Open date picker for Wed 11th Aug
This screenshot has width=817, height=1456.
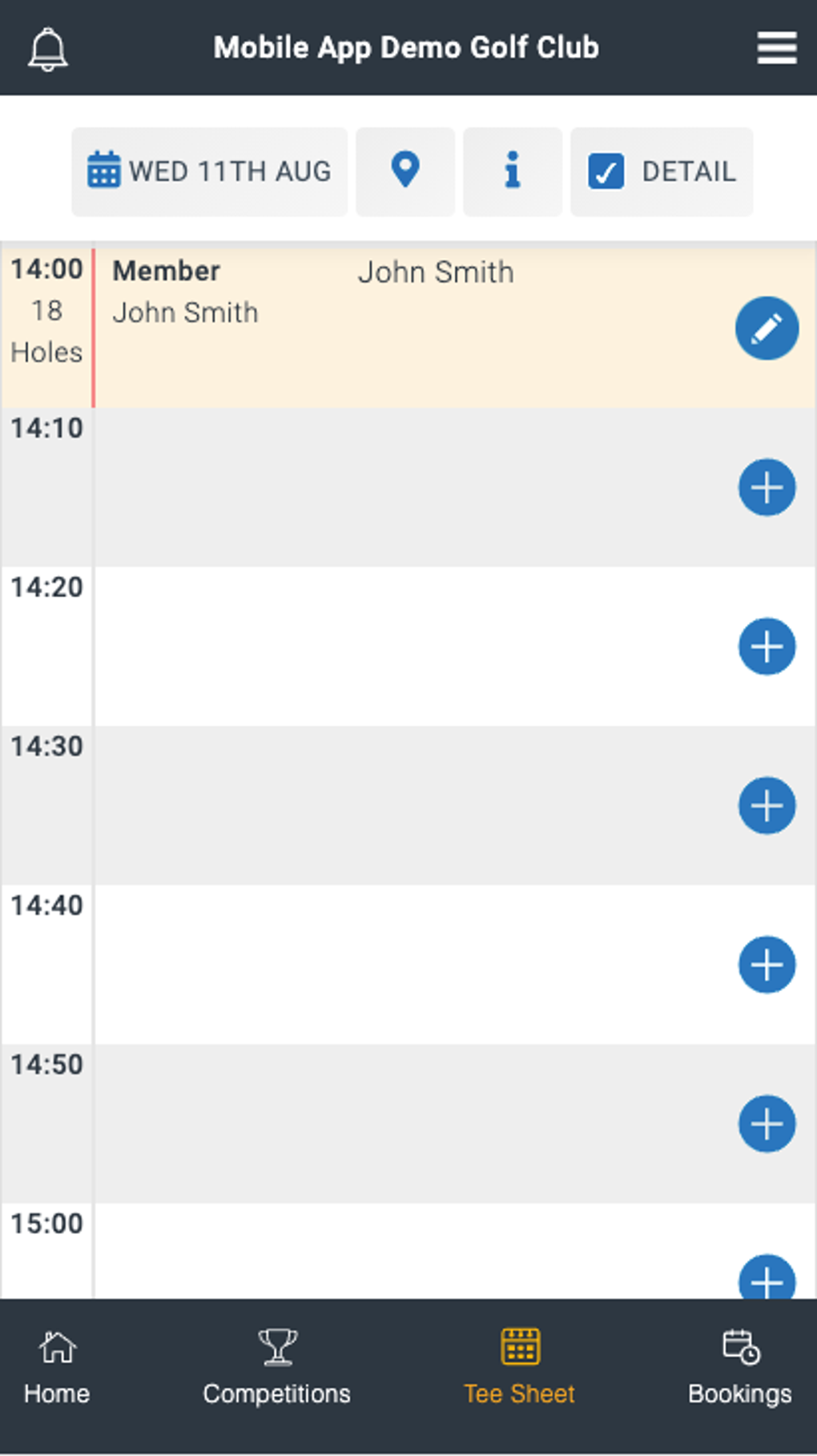tap(210, 171)
